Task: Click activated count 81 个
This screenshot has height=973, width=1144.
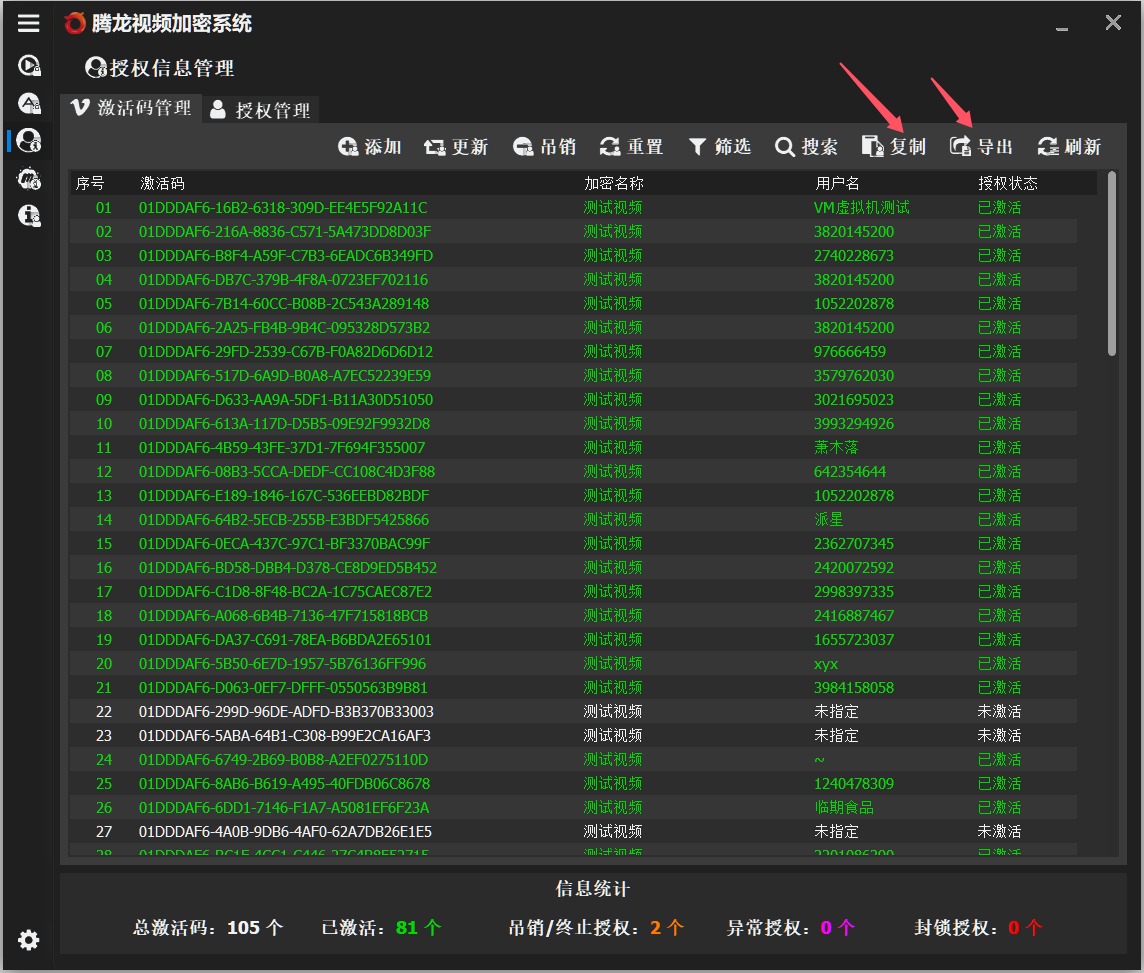Action: (418, 928)
